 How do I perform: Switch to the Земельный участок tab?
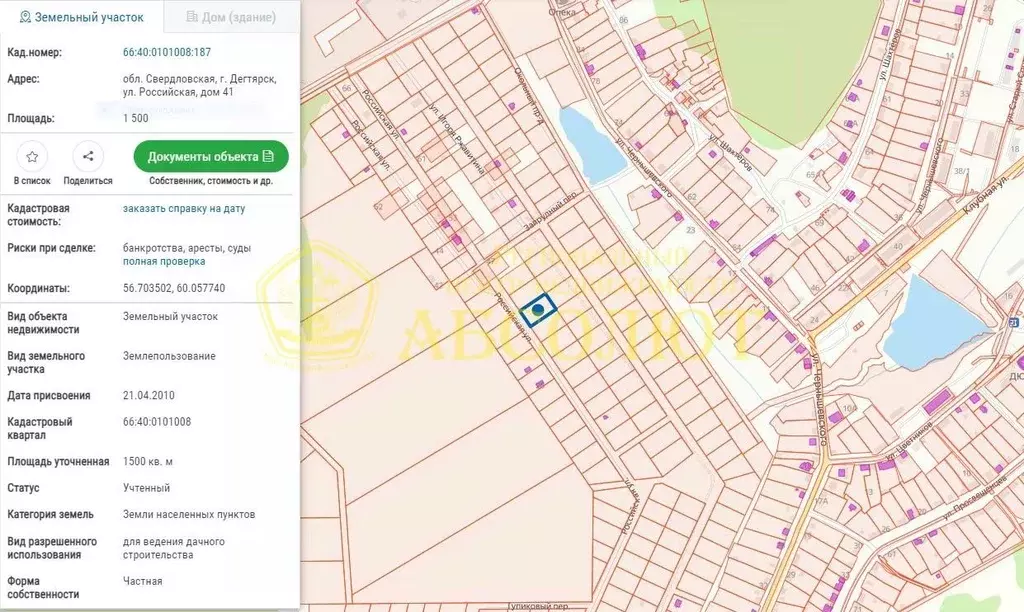pos(82,17)
